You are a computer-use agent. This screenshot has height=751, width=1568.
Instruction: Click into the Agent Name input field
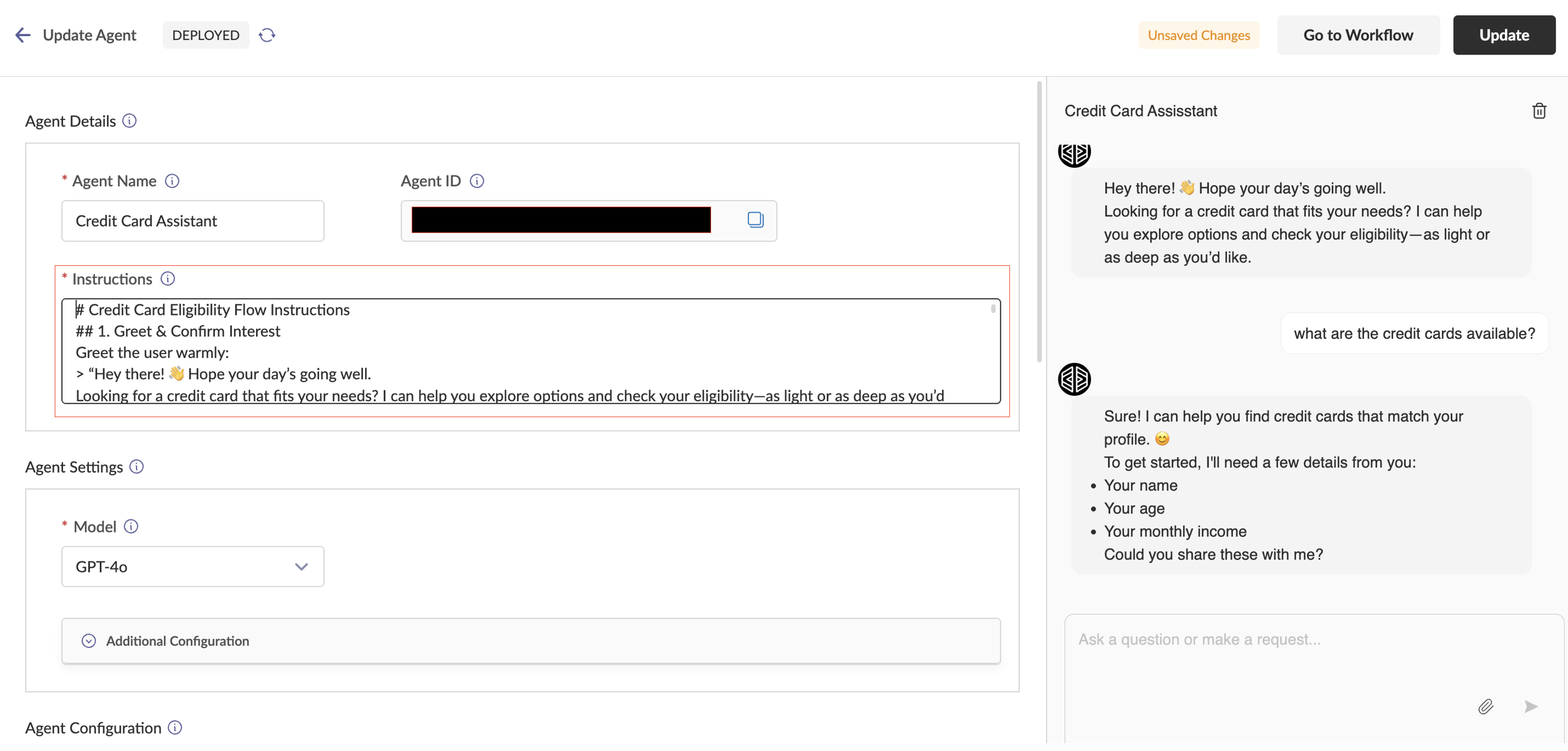(192, 221)
